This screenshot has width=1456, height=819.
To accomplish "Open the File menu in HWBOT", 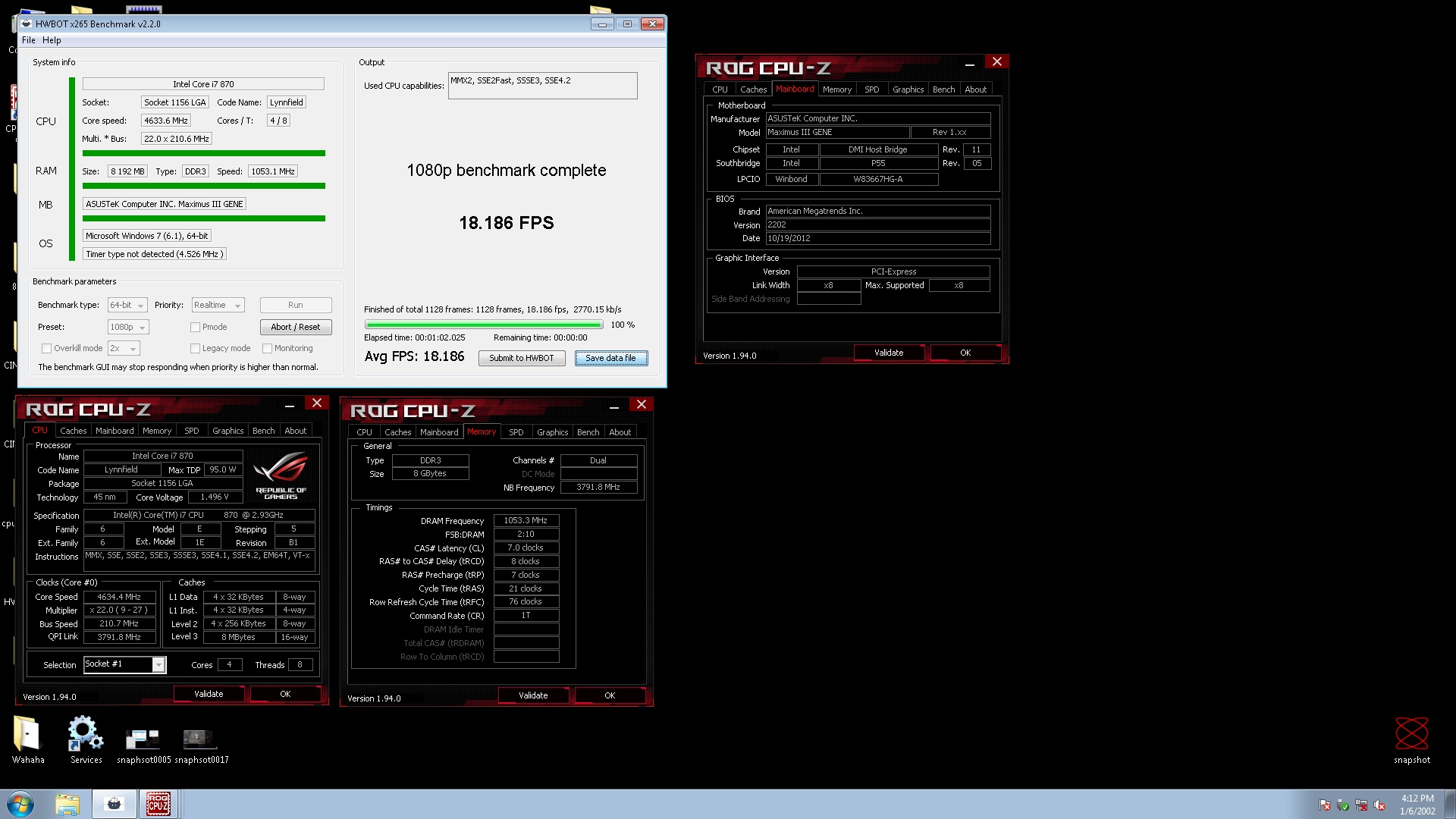I will (x=28, y=40).
